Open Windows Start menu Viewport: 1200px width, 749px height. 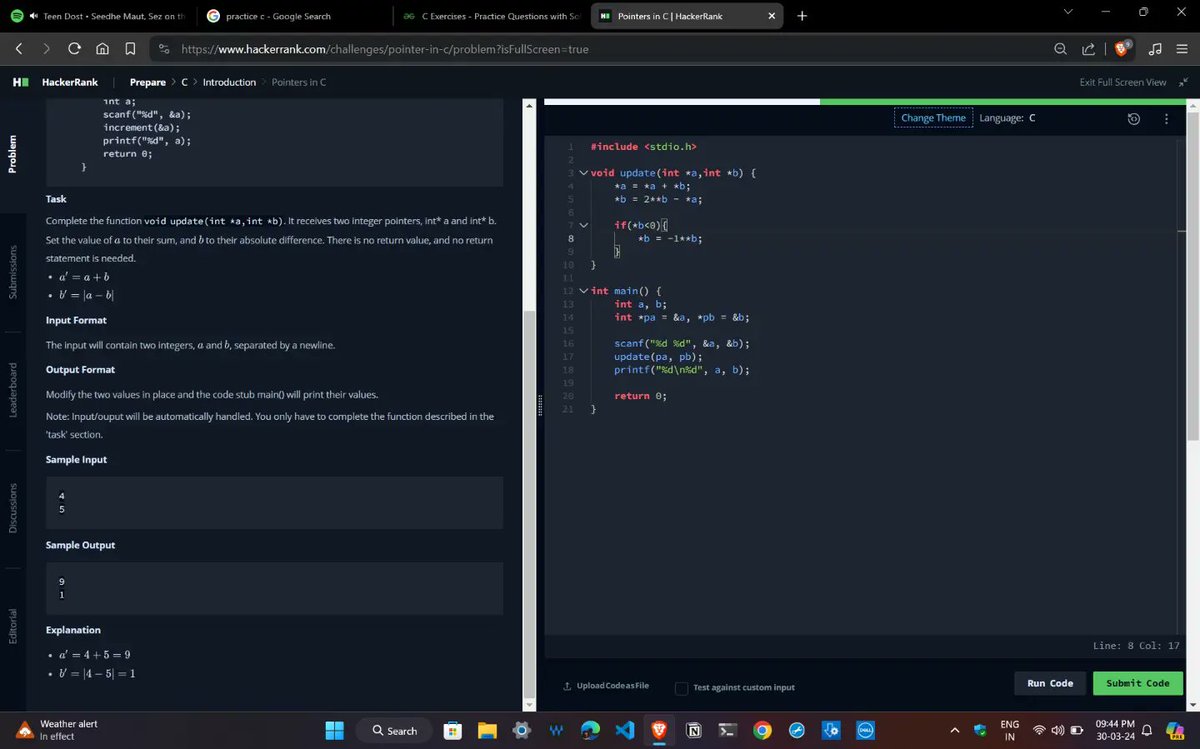334,730
